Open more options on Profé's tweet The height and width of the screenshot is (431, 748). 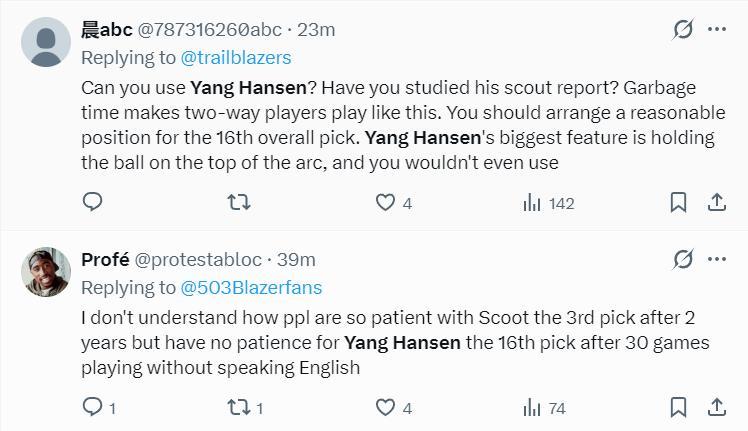(717, 260)
